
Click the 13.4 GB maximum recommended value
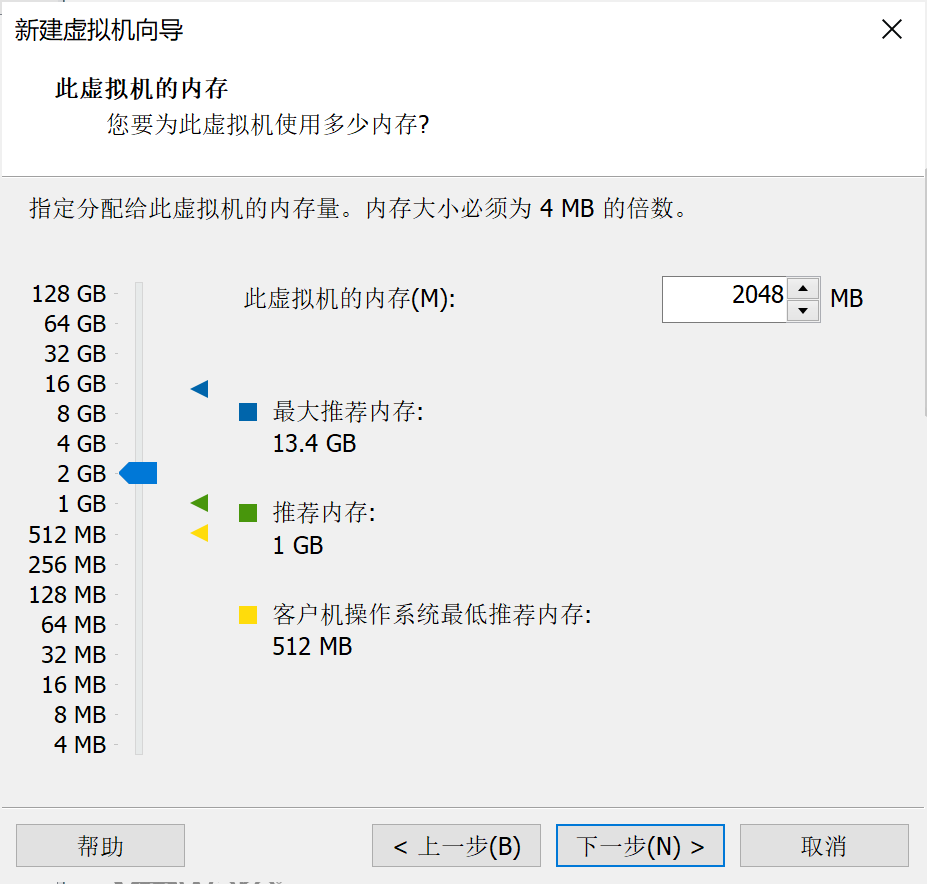(x=315, y=443)
